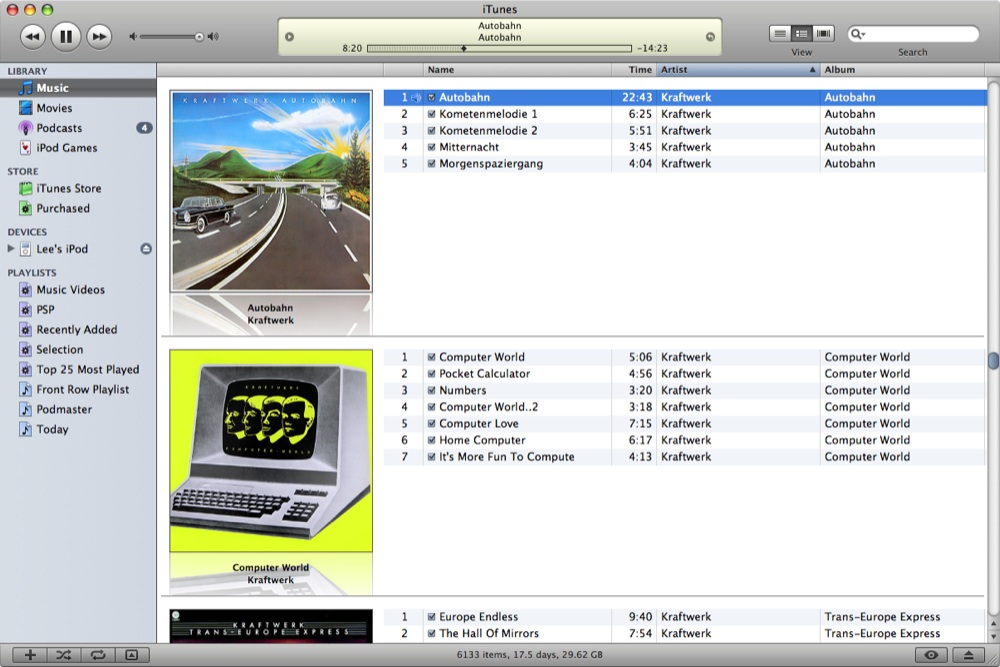Select It's More Fun To Compute
The width and height of the screenshot is (1000, 667).
click(685, 457)
